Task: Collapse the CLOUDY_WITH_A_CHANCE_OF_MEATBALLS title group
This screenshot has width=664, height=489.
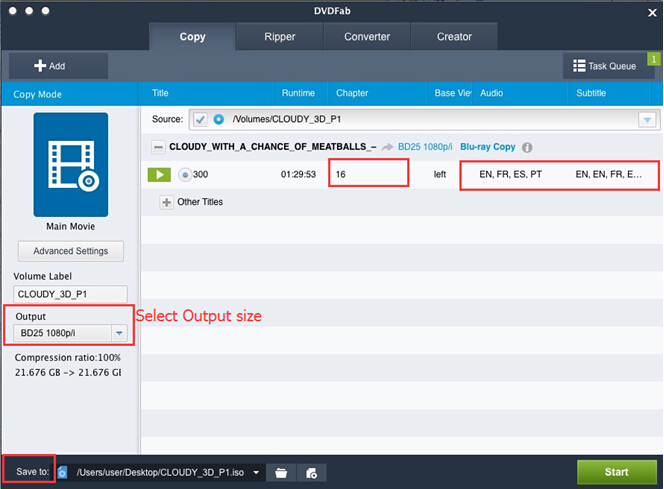Action: click(x=158, y=147)
